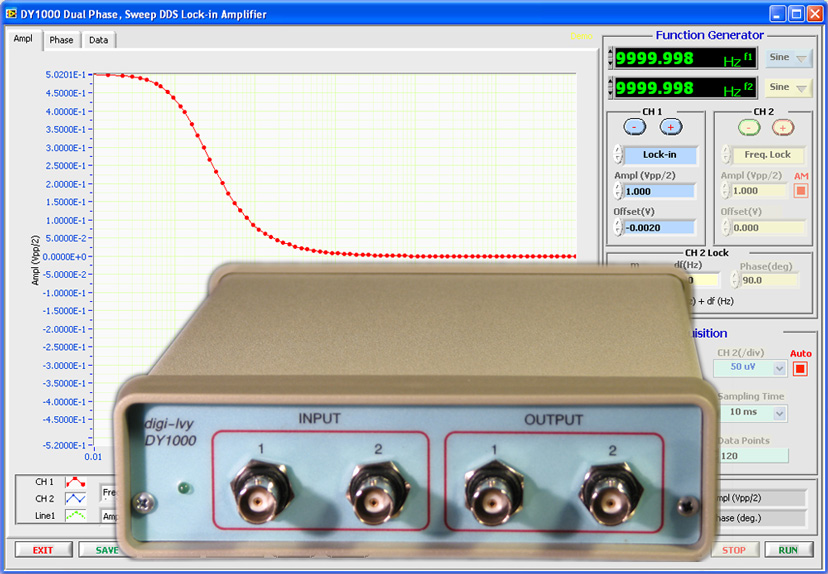Click x-axis start value 0.01
This screenshot has height=574, width=828.
click(x=93, y=457)
